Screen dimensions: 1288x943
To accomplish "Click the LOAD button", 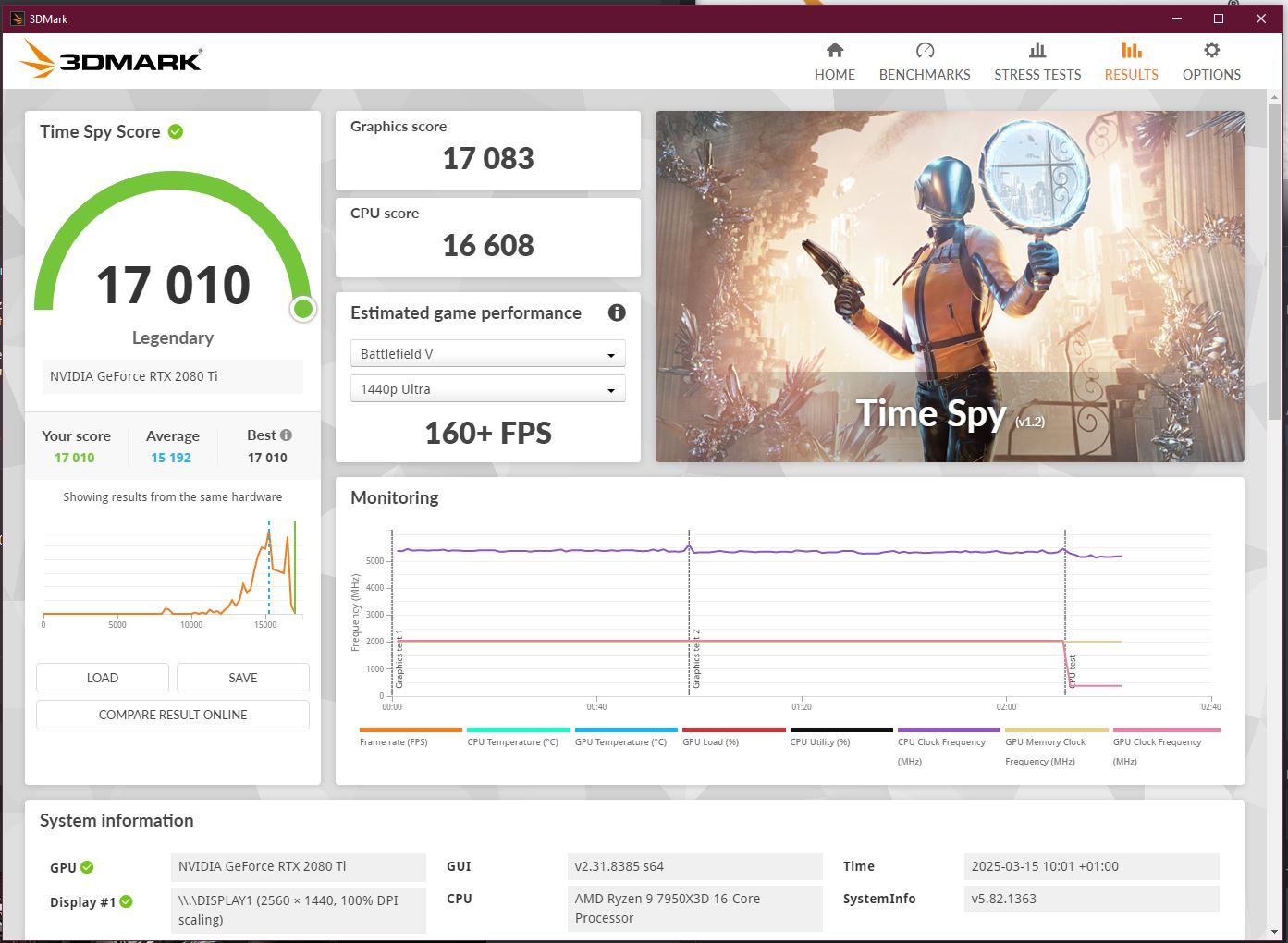I will click(103, 678).
